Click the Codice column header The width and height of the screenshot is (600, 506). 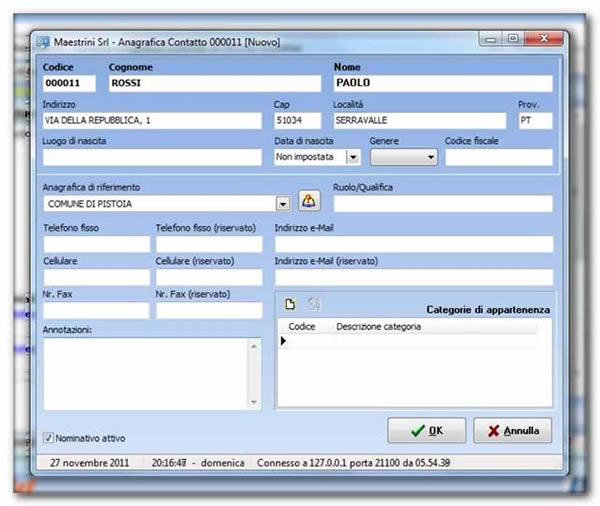pyautogui.click(x=302, y=326)
